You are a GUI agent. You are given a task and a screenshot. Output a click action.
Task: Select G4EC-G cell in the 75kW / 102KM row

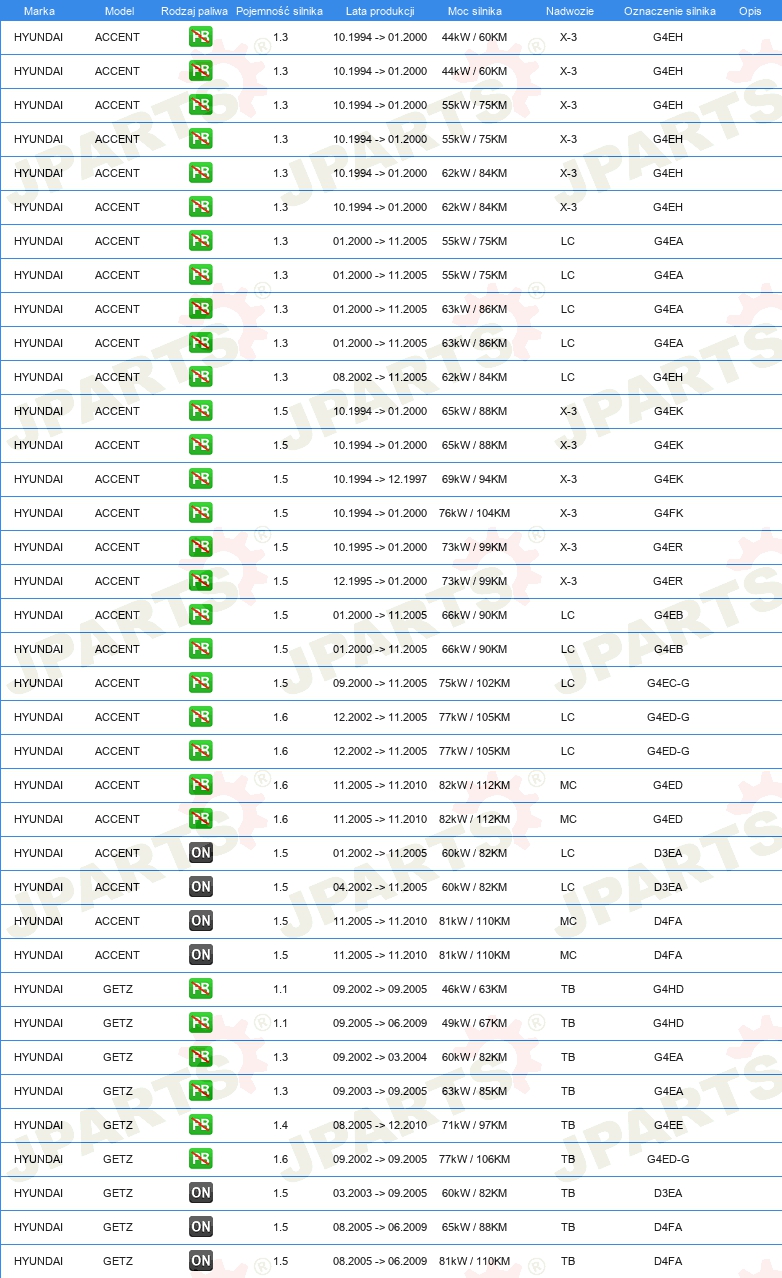point(668,683)
